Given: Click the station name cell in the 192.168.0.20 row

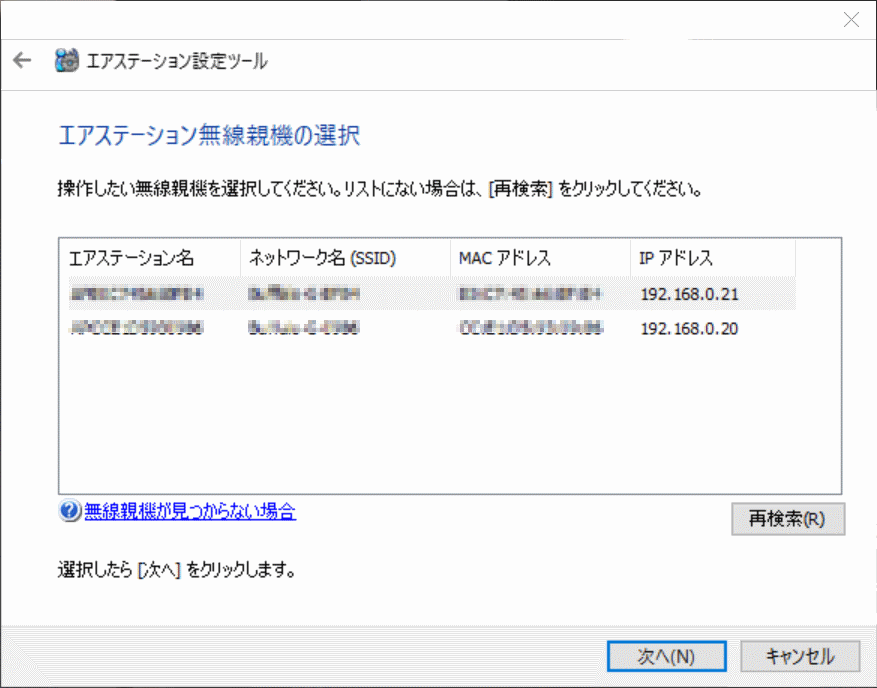Looking at the screenshot, I should click(137, 328).
